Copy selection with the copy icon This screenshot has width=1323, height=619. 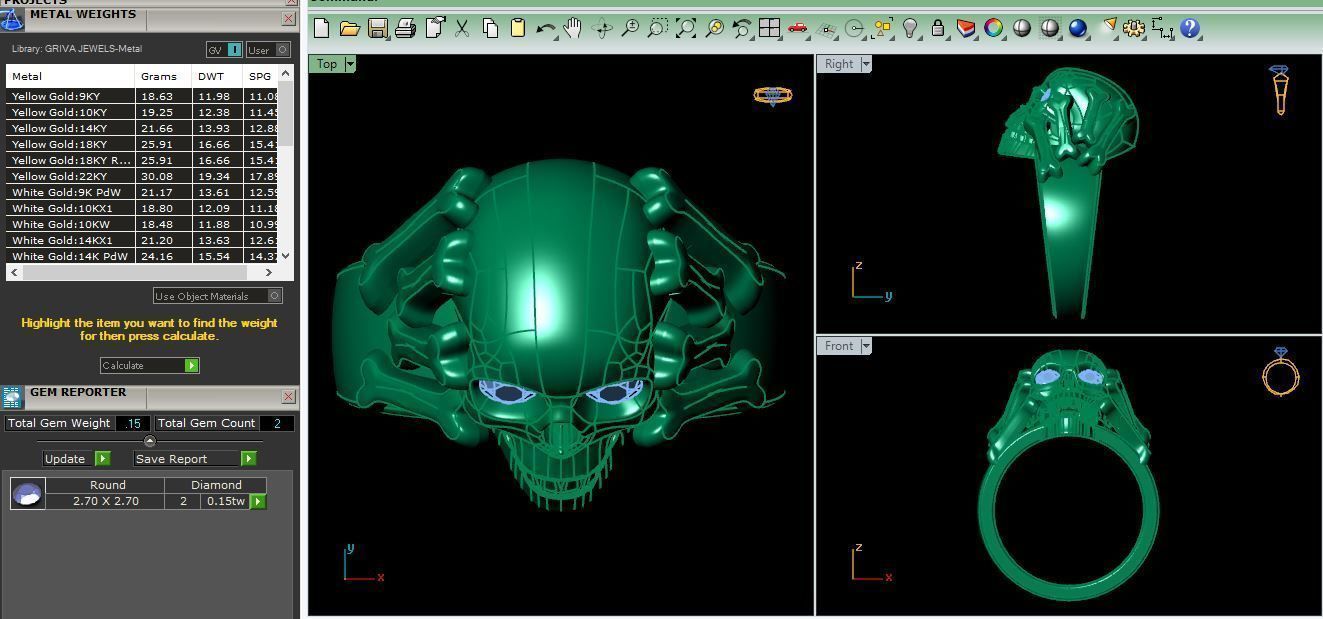(490, 29)
